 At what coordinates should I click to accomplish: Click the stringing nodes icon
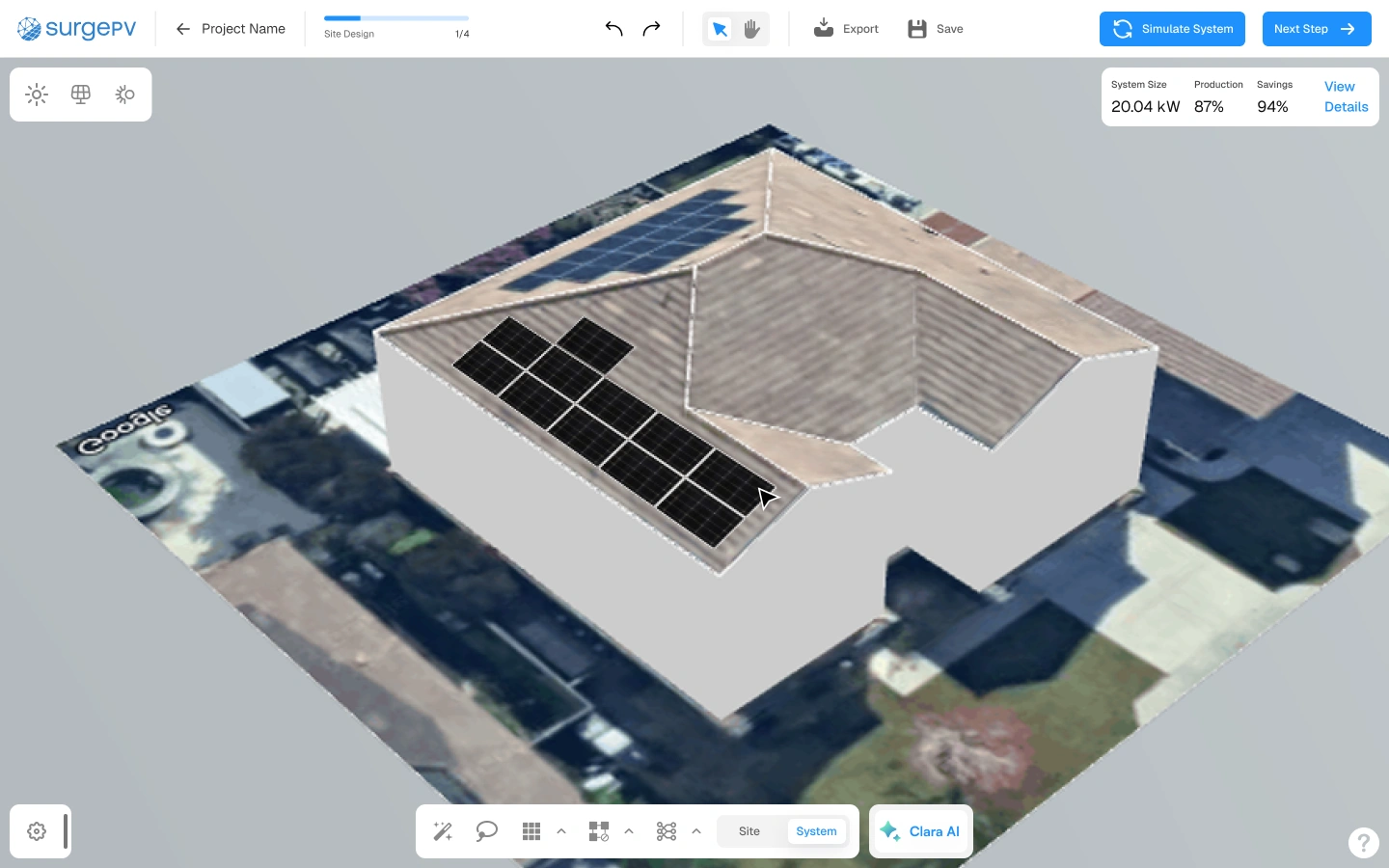(667, 831)
